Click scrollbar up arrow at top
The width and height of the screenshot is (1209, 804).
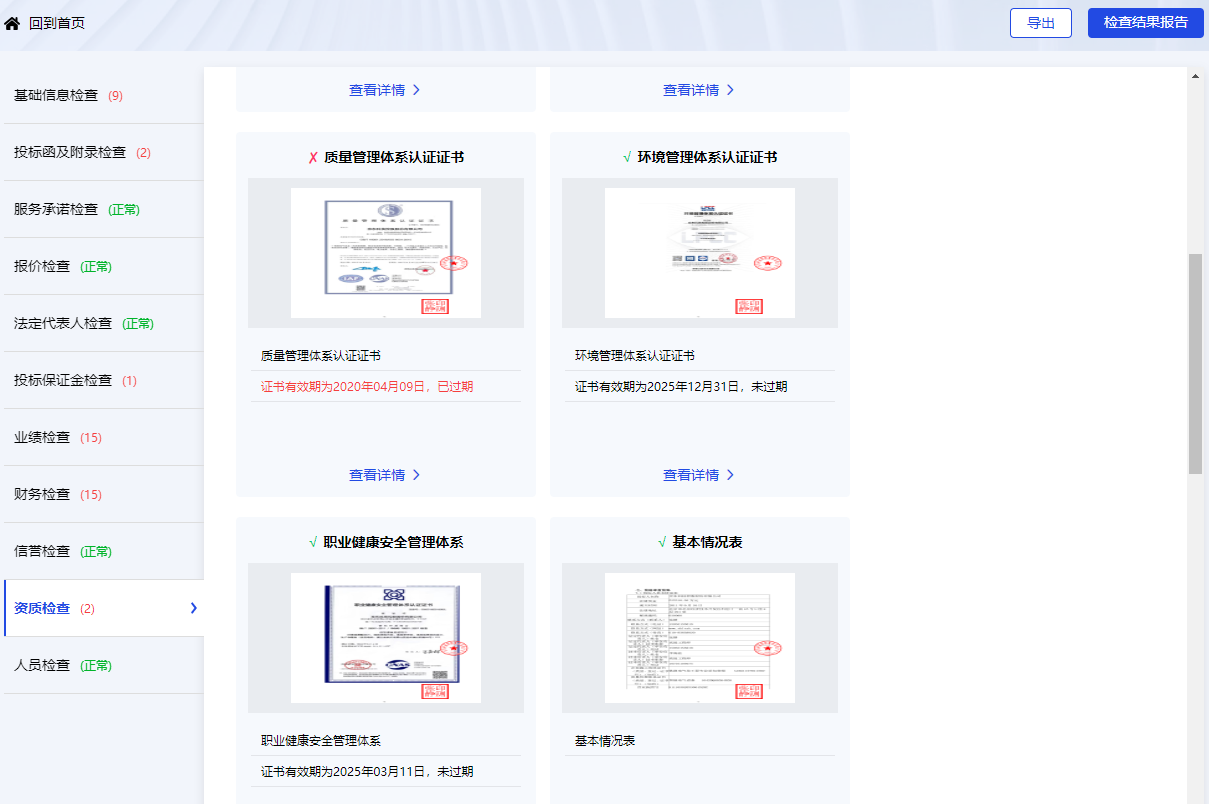point(1195,74)
